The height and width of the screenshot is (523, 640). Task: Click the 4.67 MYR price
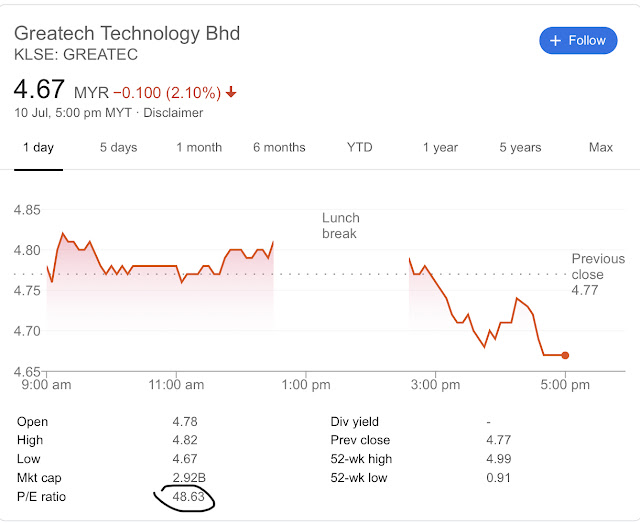(x=40, y=88)
